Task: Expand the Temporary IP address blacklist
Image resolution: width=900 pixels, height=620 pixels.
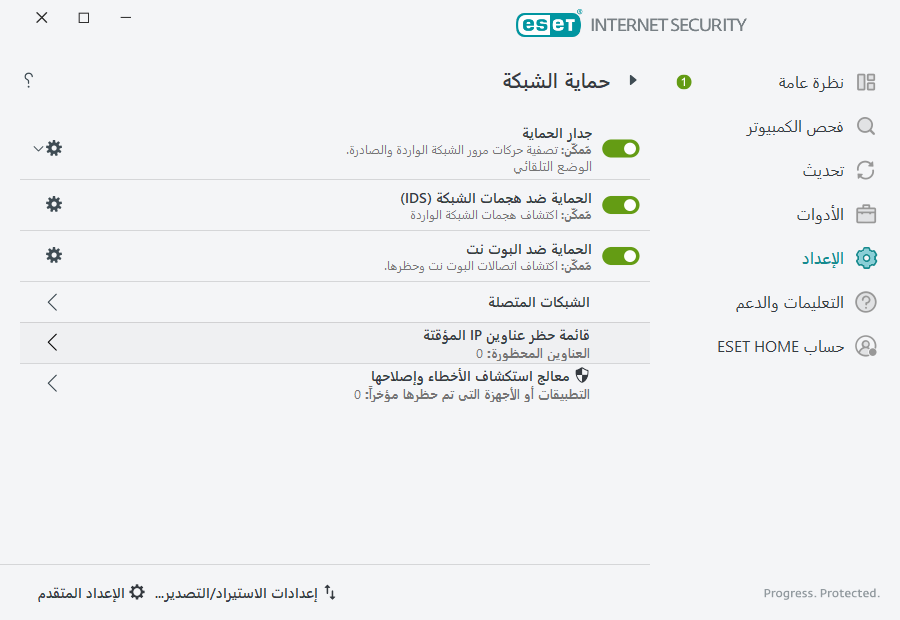Action: click(x=51, y=342)
